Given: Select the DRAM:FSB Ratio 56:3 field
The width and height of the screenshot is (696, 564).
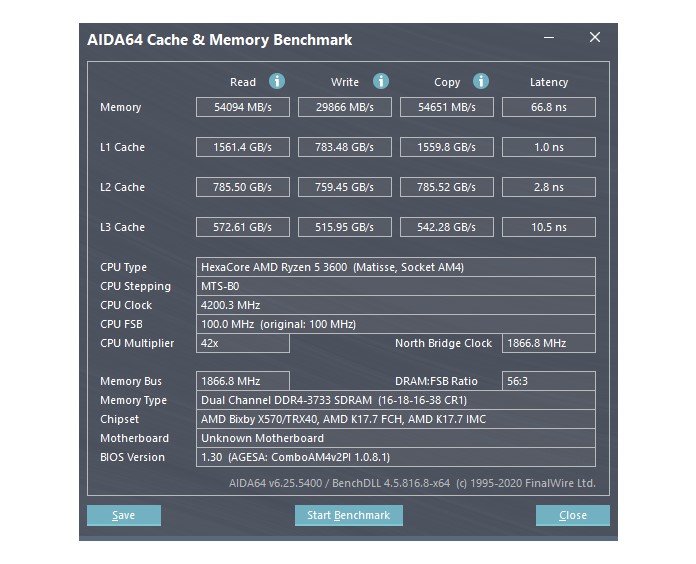Looking at the screenshot, I should coord(548,381).
